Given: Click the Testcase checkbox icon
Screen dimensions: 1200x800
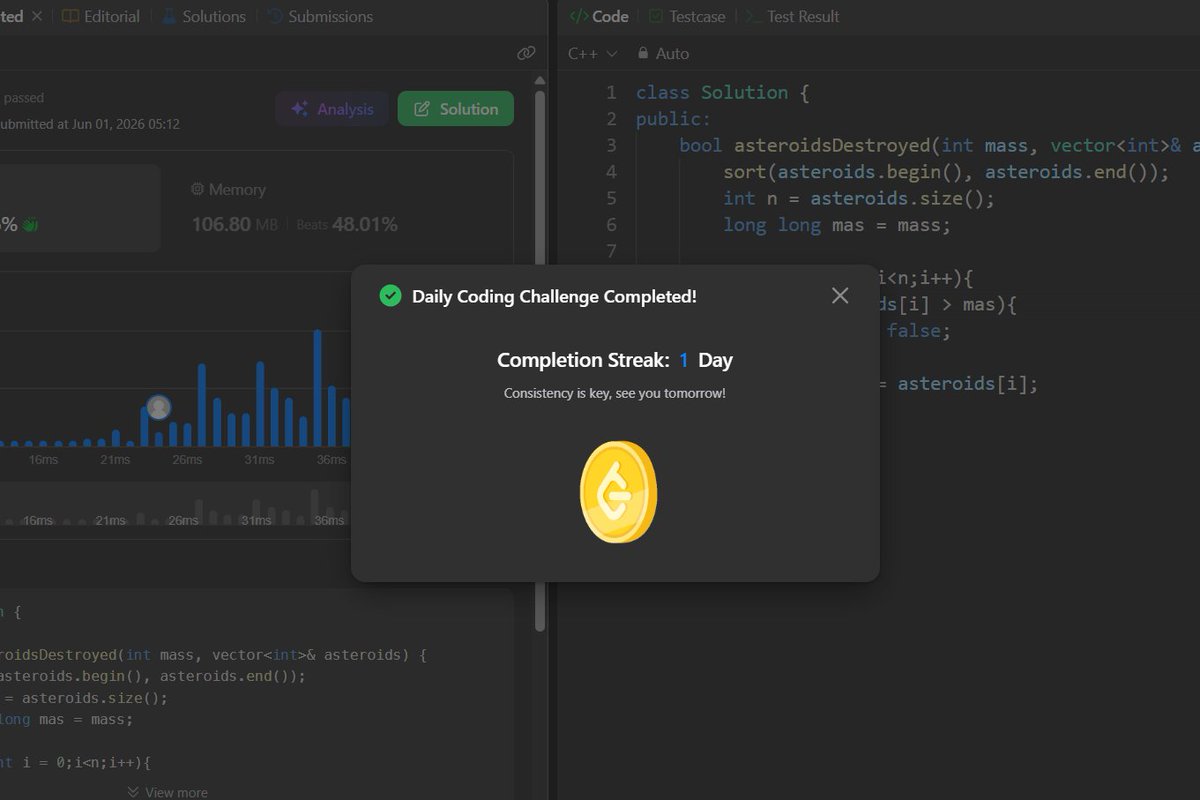Looking at the screenshot, I should [656, 16].
